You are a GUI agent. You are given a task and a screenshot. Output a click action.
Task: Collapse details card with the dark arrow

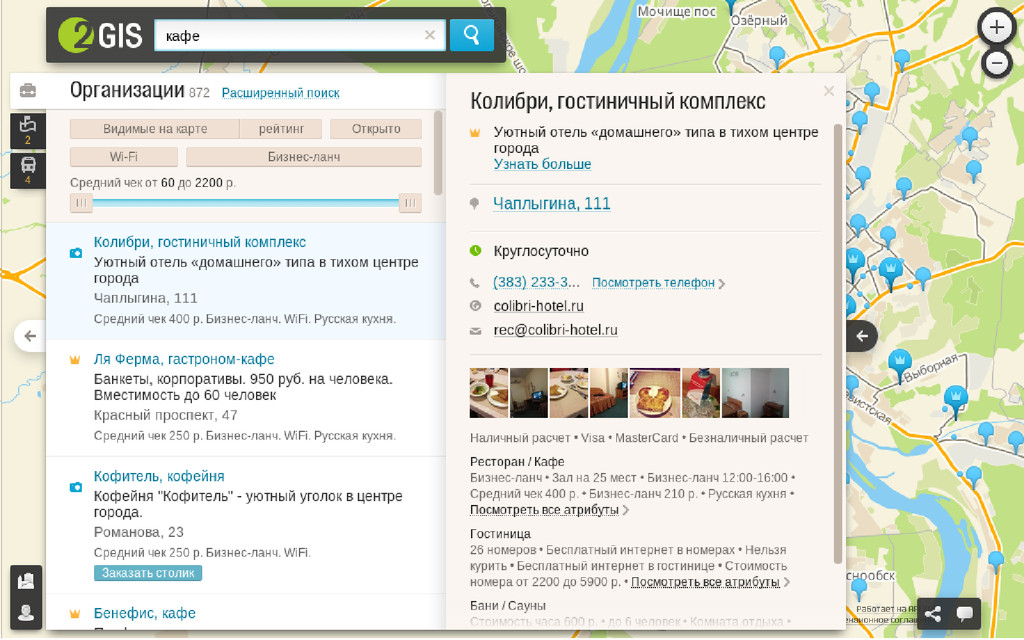pyautogui.click(x=862, y=336)
